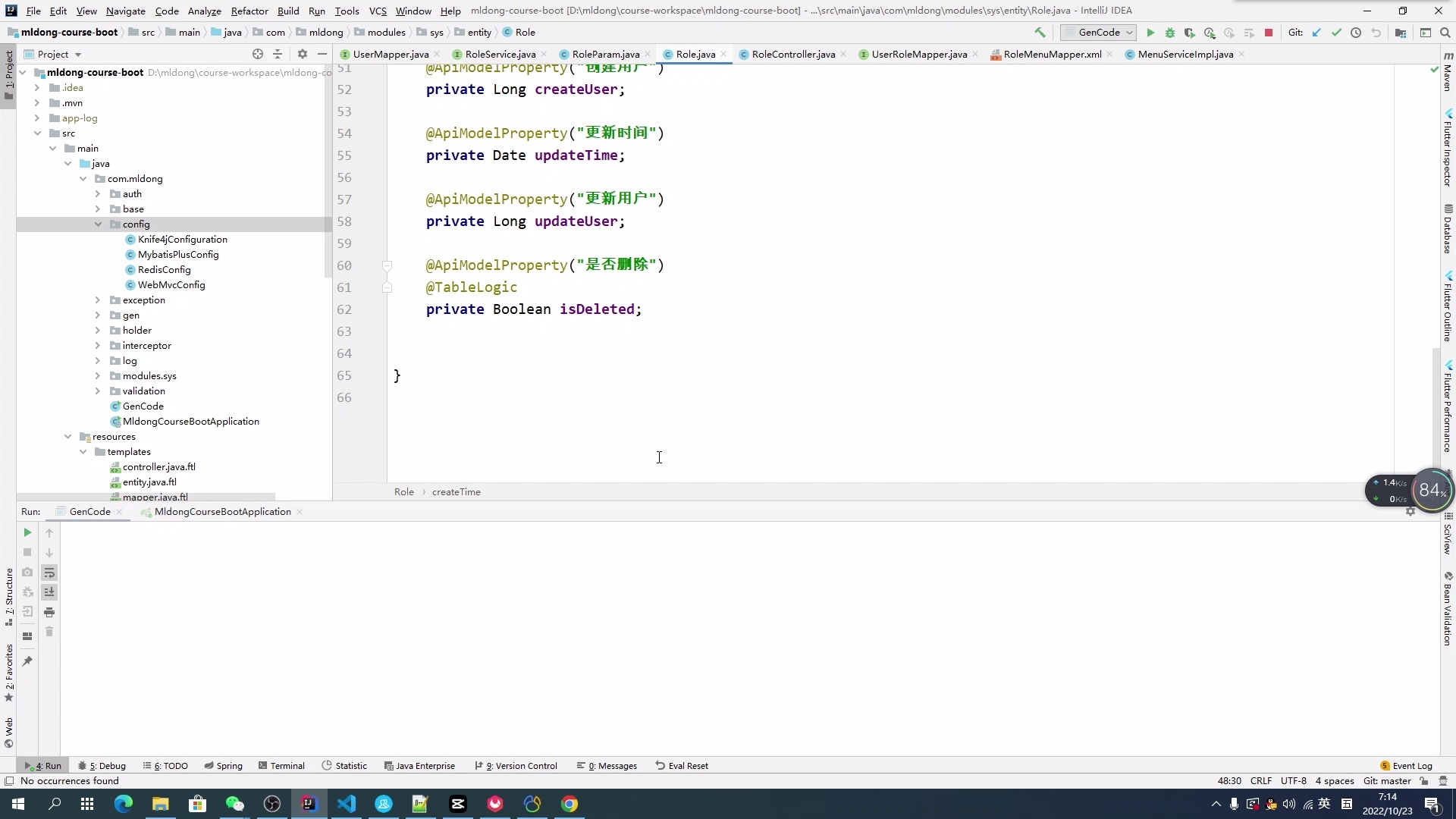Viewport: 1456px width, 819px height.
Task: Run GenCode with green play button
Action: click(x=1150, y=33)
